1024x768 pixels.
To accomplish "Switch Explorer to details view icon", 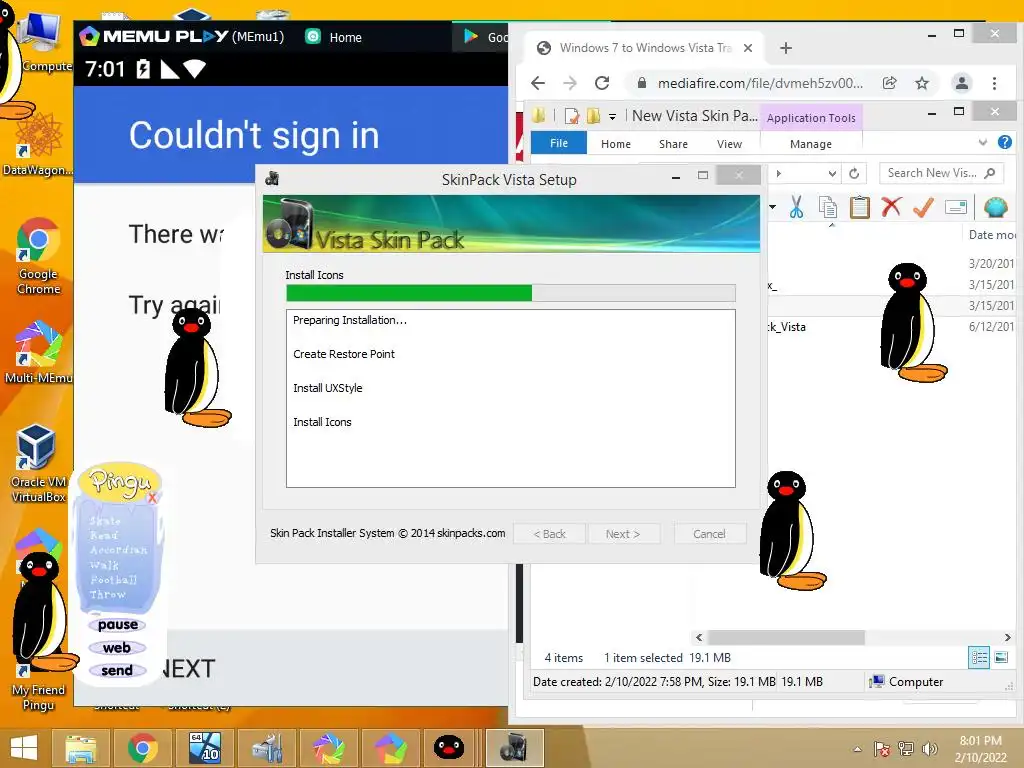I will point(979,657).
